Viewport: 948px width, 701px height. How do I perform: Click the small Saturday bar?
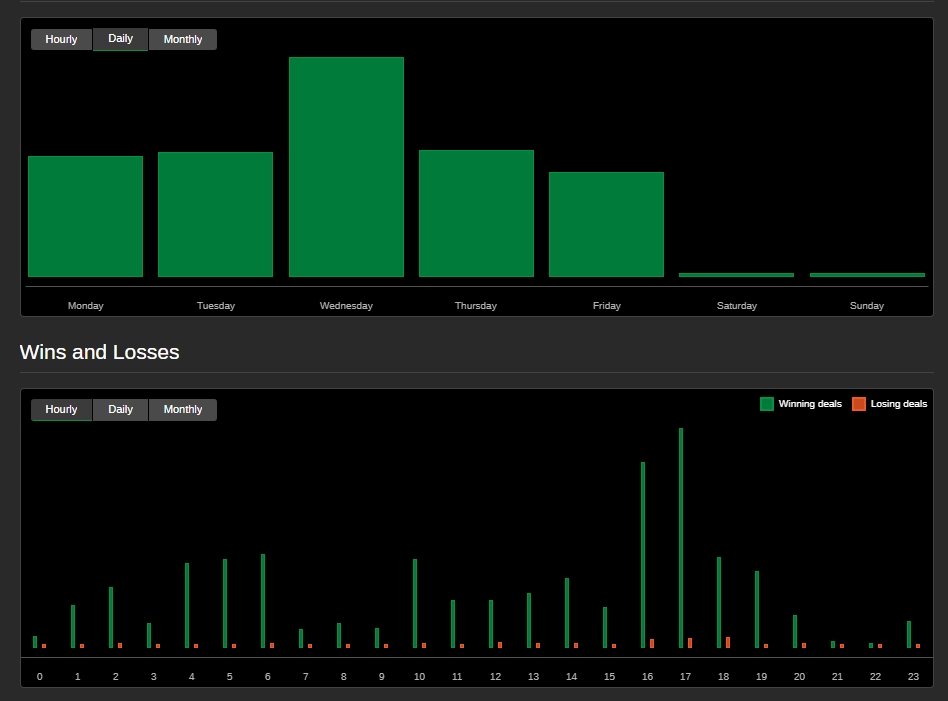coord(736,274)
